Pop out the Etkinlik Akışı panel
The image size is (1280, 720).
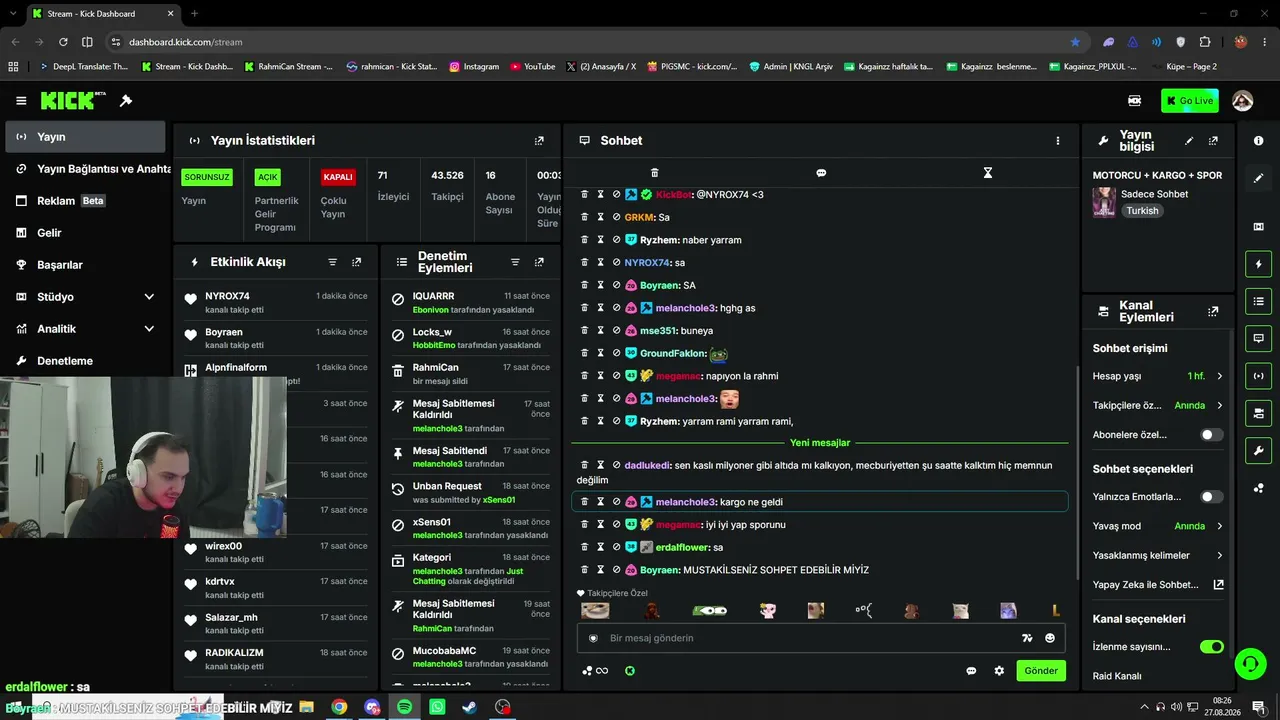pyautogui.click(x=356, y=262)
